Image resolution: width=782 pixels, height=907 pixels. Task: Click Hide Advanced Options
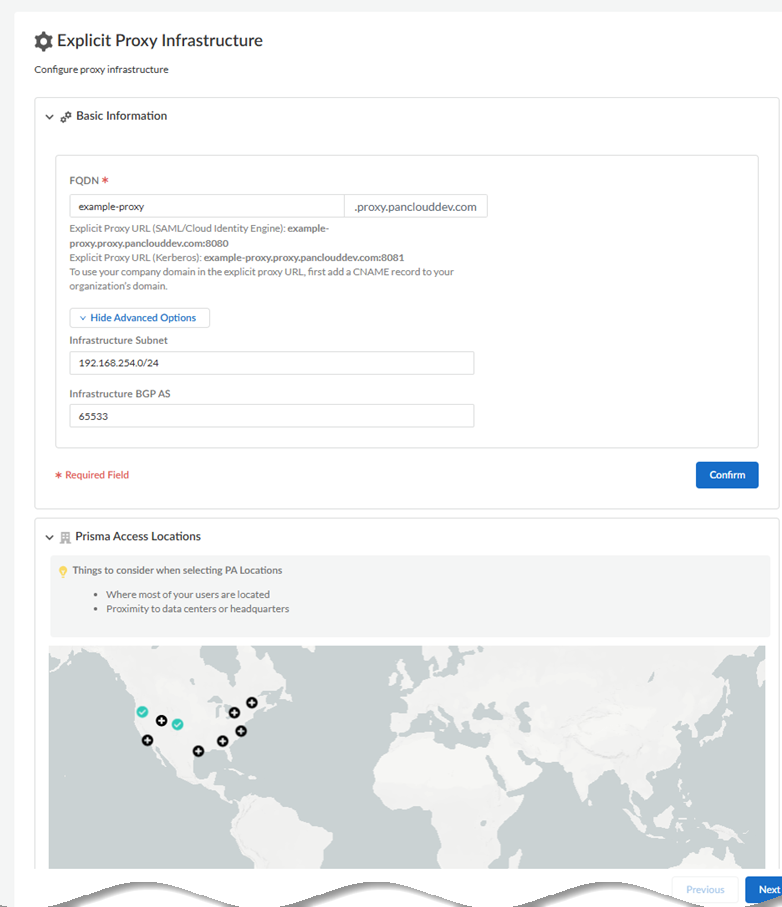(x=139, y=317)
